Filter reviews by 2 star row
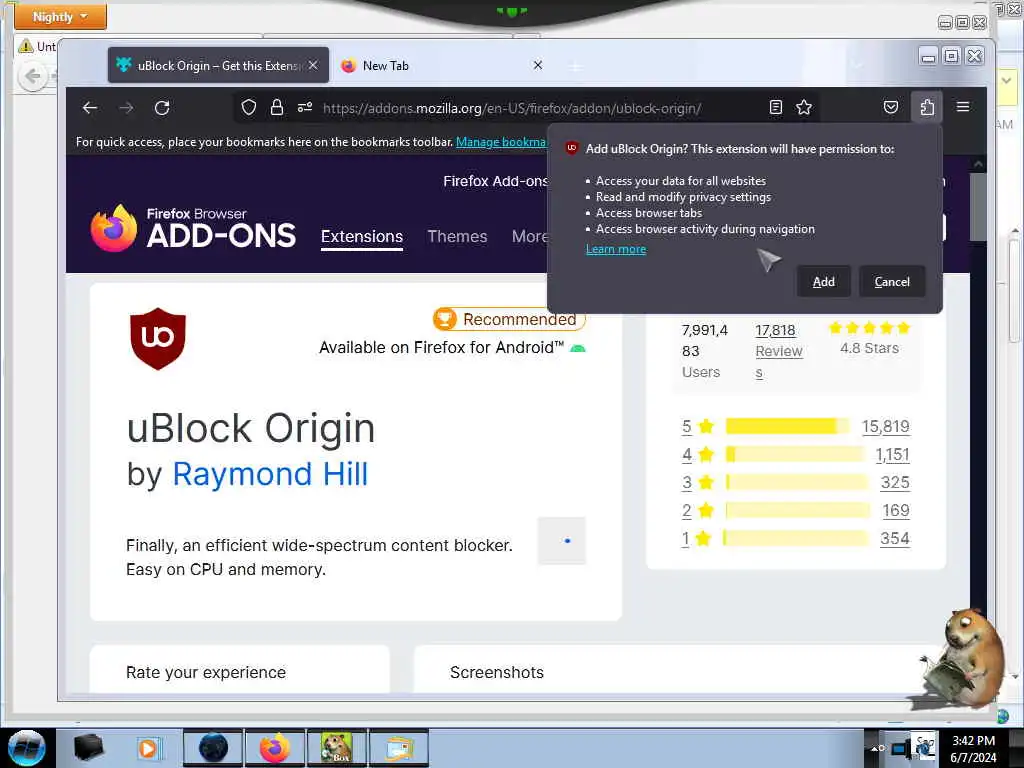 pos(795,511)
